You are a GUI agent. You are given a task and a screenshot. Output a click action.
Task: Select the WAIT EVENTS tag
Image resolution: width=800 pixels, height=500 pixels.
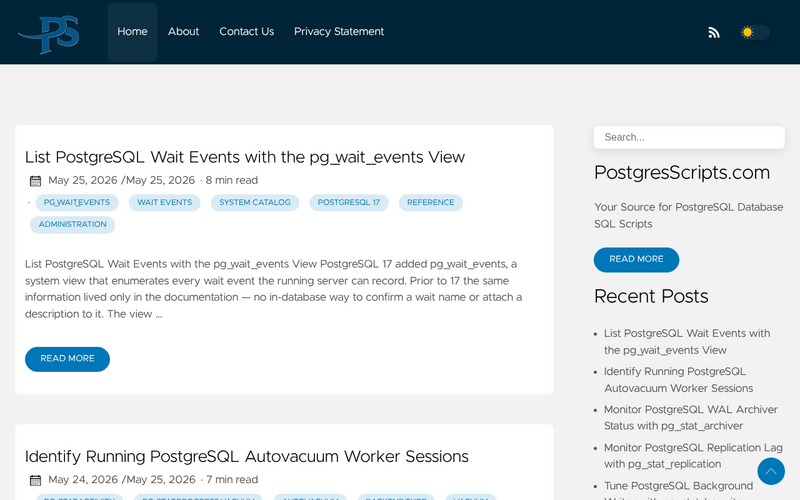coord(164,203)
